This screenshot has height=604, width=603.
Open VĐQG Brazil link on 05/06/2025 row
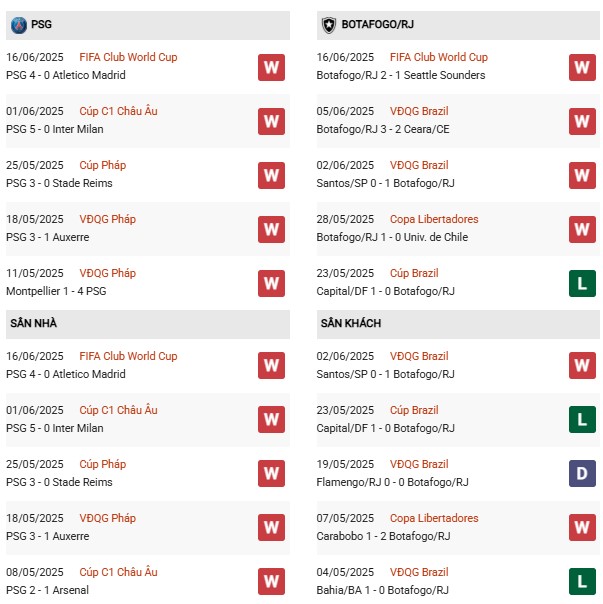coord(419,111)
